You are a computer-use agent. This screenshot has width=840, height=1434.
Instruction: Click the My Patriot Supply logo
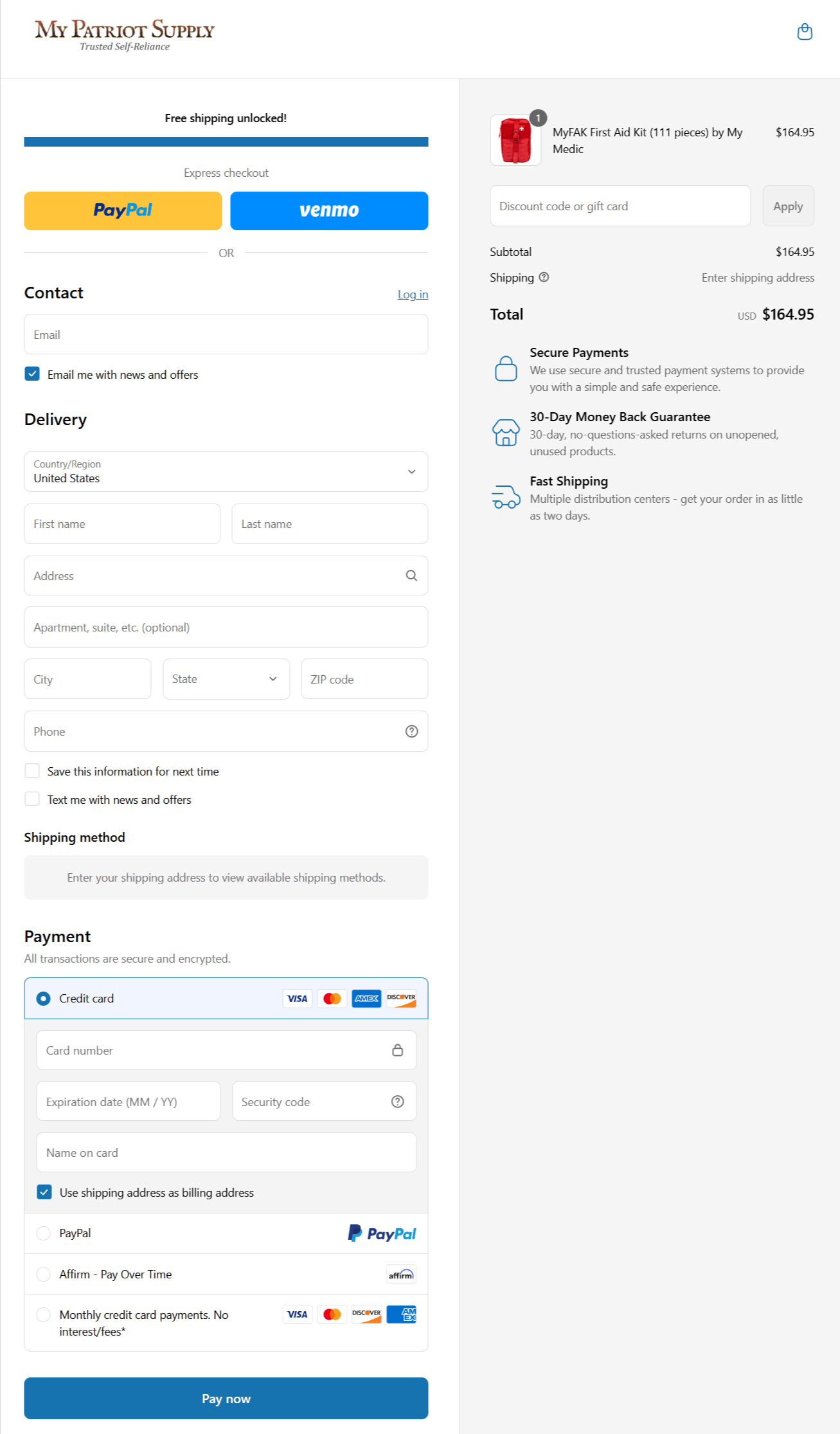click(125, 35)
